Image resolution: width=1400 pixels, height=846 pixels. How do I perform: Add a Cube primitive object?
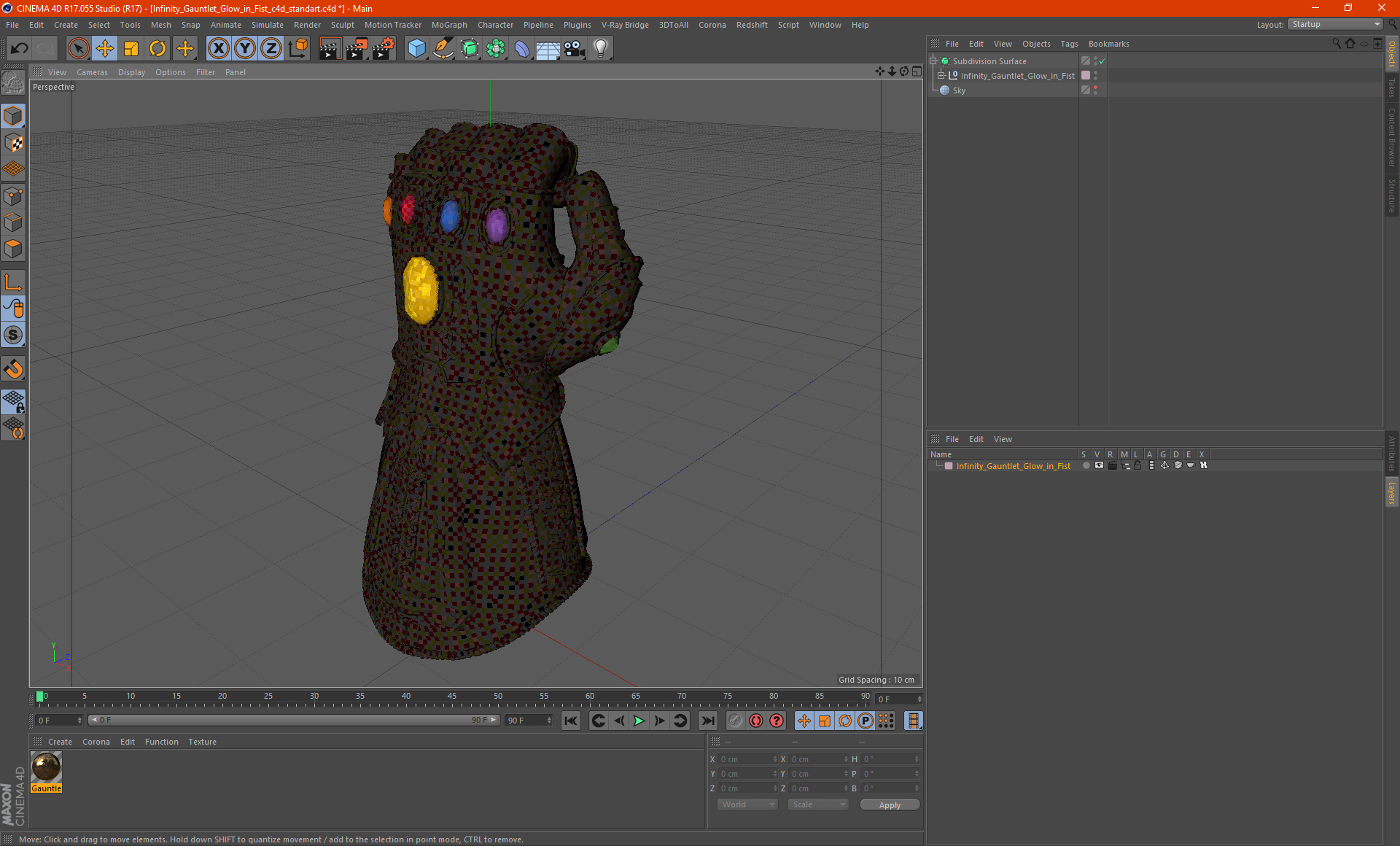tap(416, 49)
